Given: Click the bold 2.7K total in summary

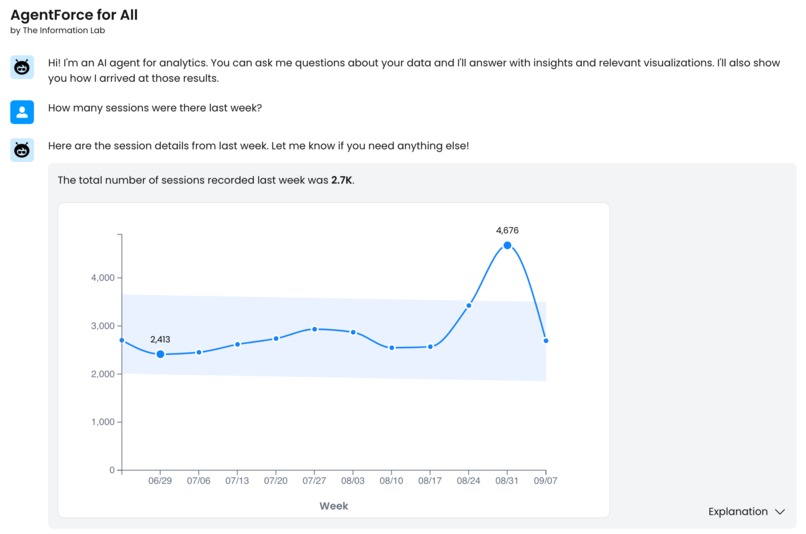Looking at the screenshot, I should tap(342, 180).
